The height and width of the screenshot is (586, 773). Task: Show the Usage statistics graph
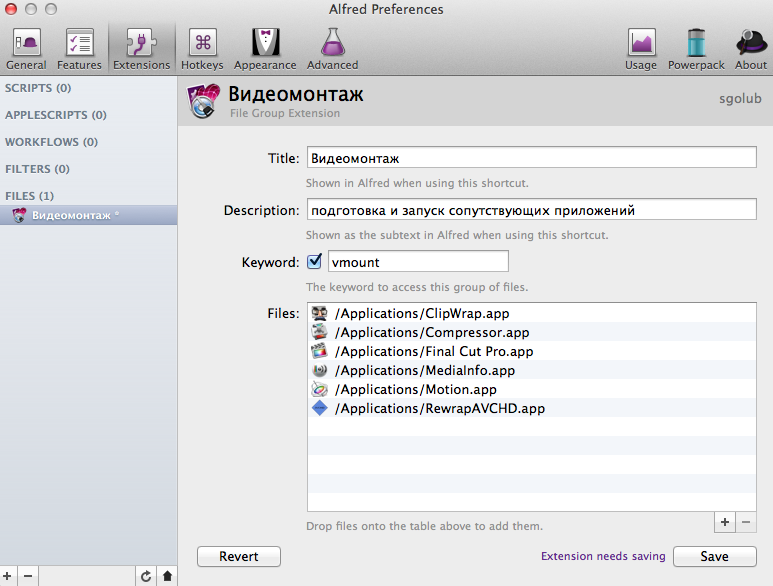tap(641, 49)
